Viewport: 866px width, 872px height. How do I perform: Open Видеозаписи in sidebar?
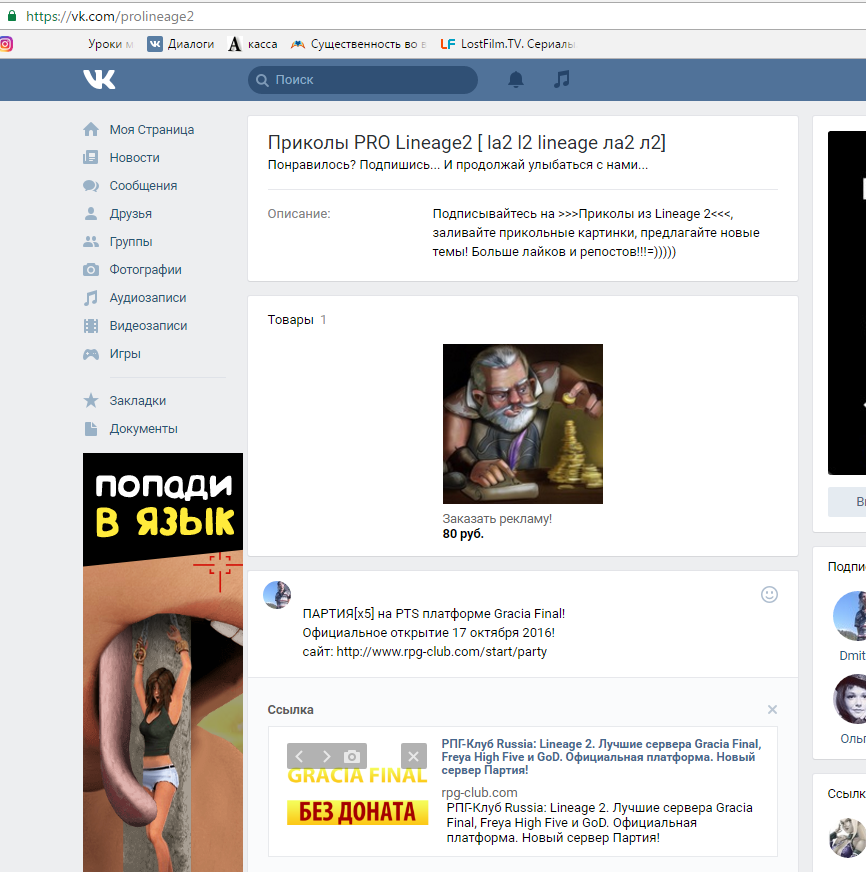click(149, 326)
